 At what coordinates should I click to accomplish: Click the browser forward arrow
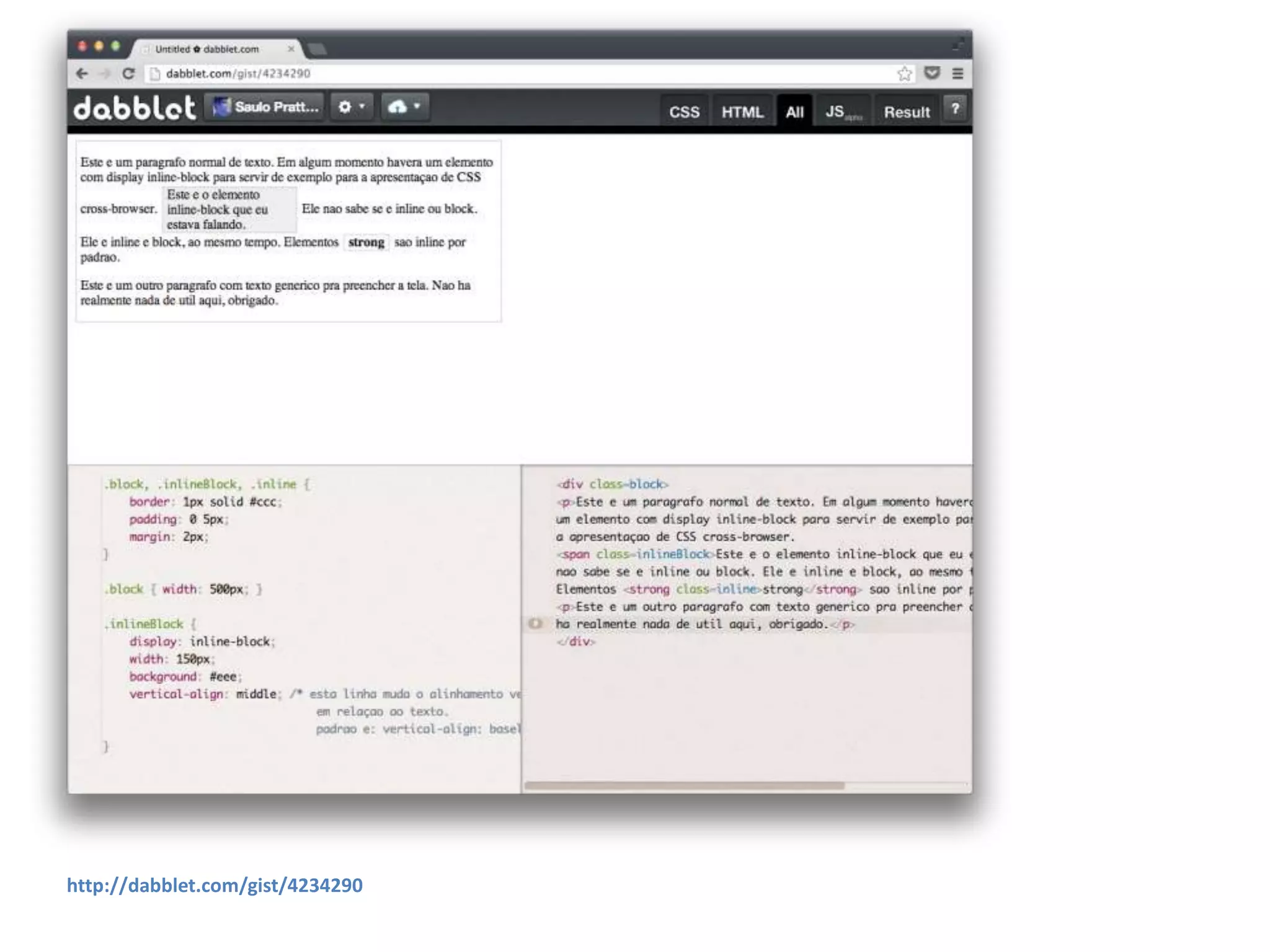point(105,74)
